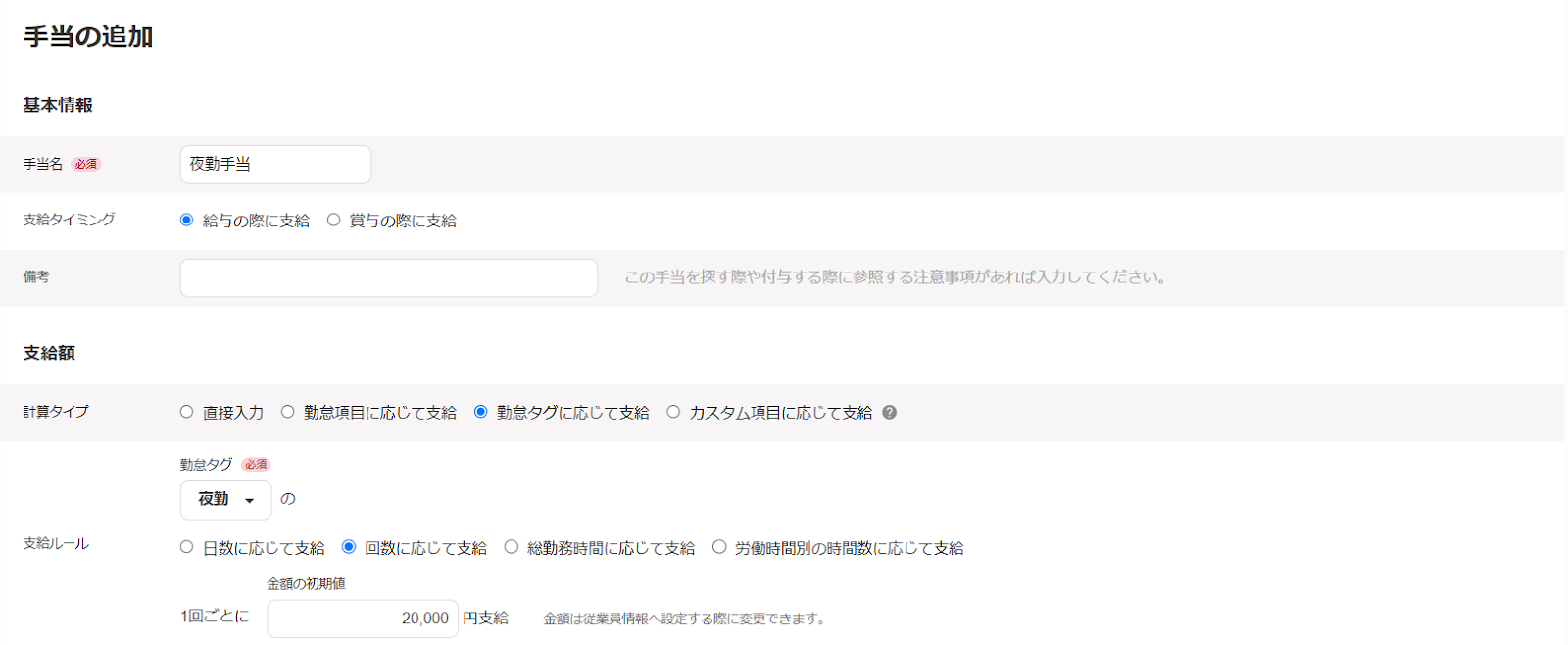Click the 支給額 section heading
The height and width of the screenshot is (645, 1568).
click(x=49, y=353)
